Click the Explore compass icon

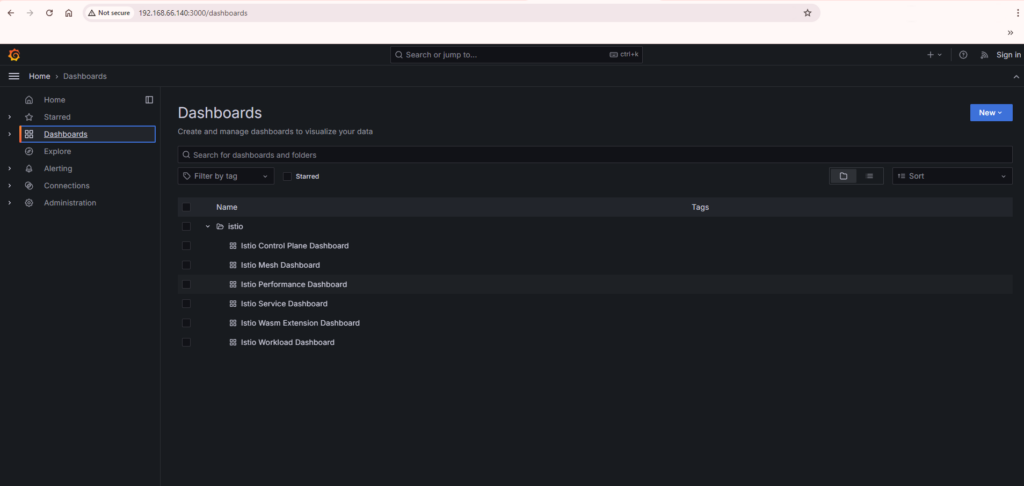pyautogui.click(x=29, y=152)
